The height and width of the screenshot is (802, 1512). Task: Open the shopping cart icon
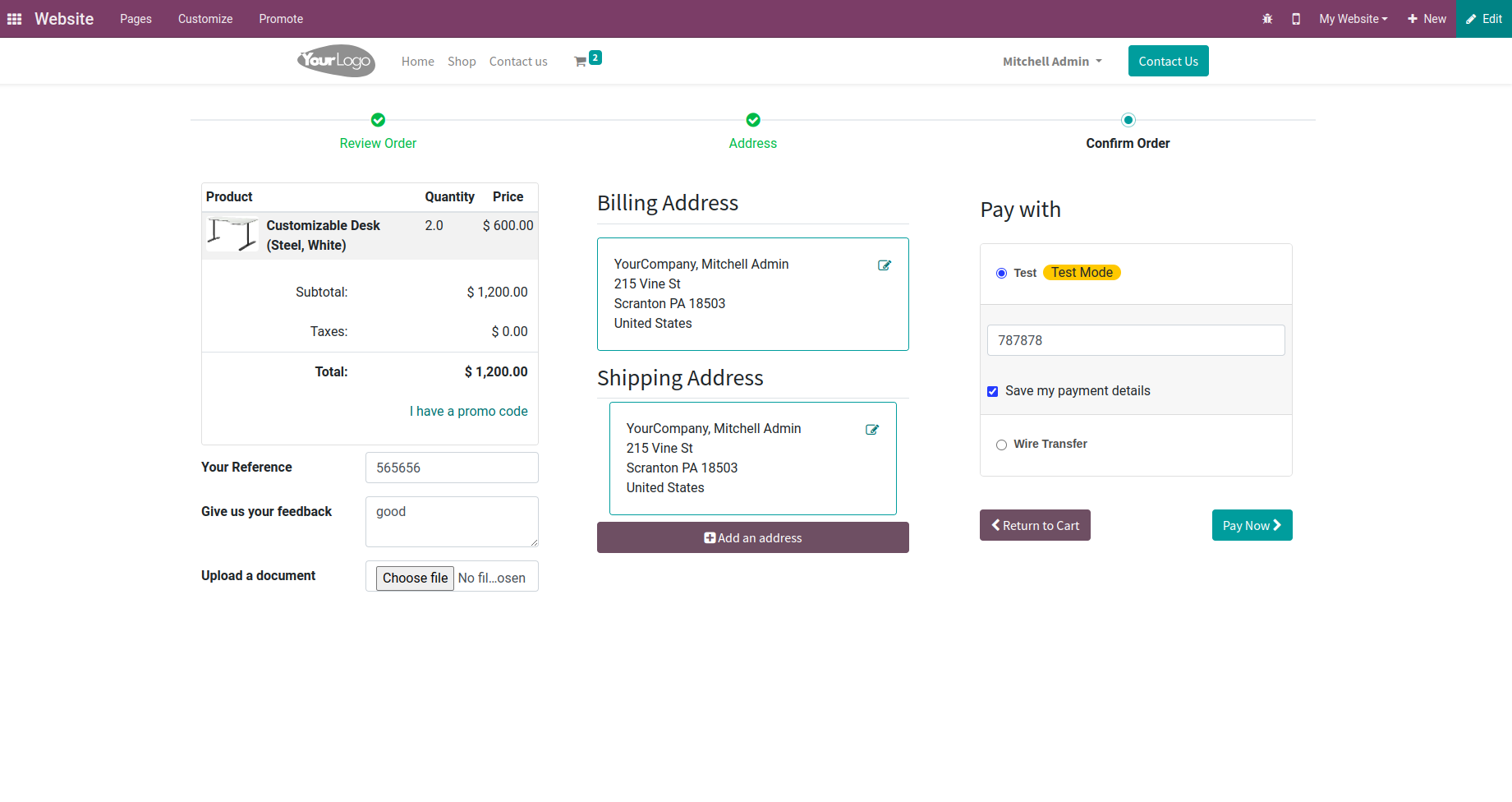[581, 62]
